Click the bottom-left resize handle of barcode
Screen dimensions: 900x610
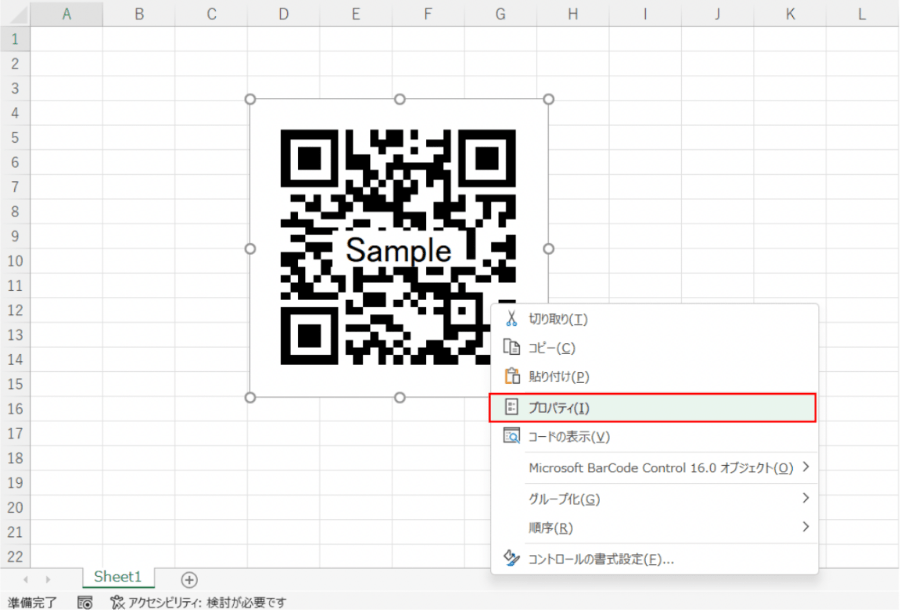(x=250, y=397)
